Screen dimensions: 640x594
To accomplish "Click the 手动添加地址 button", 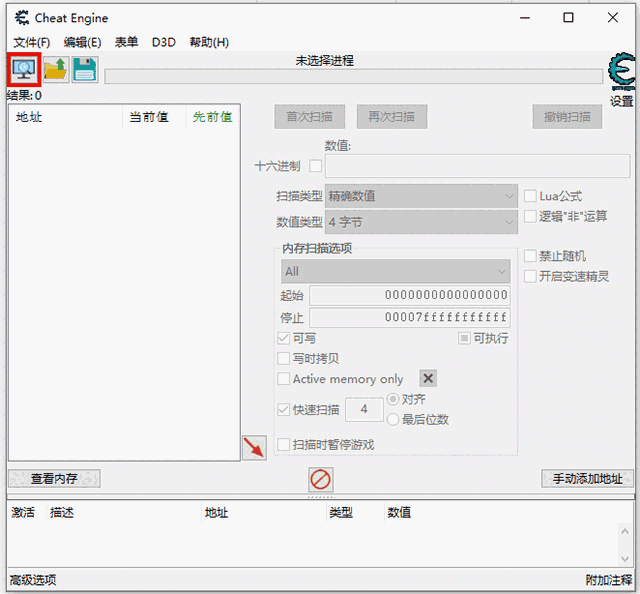I will point(587,478).
